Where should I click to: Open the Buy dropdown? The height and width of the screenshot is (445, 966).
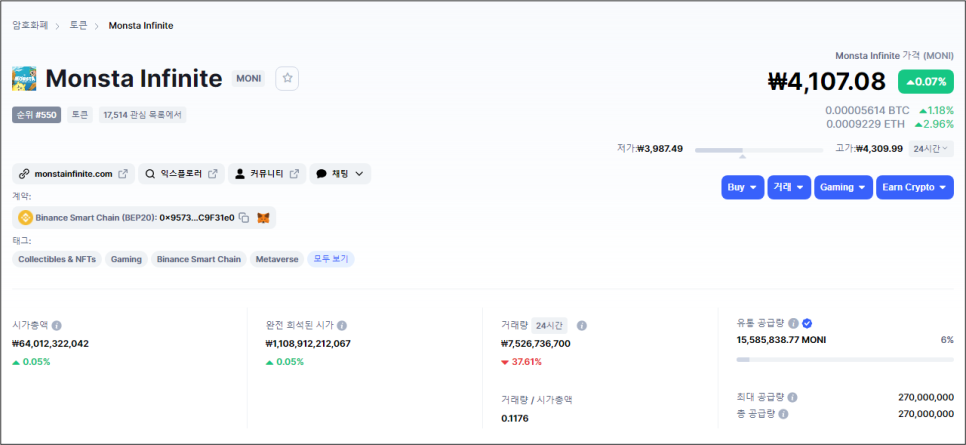(743, 187)
